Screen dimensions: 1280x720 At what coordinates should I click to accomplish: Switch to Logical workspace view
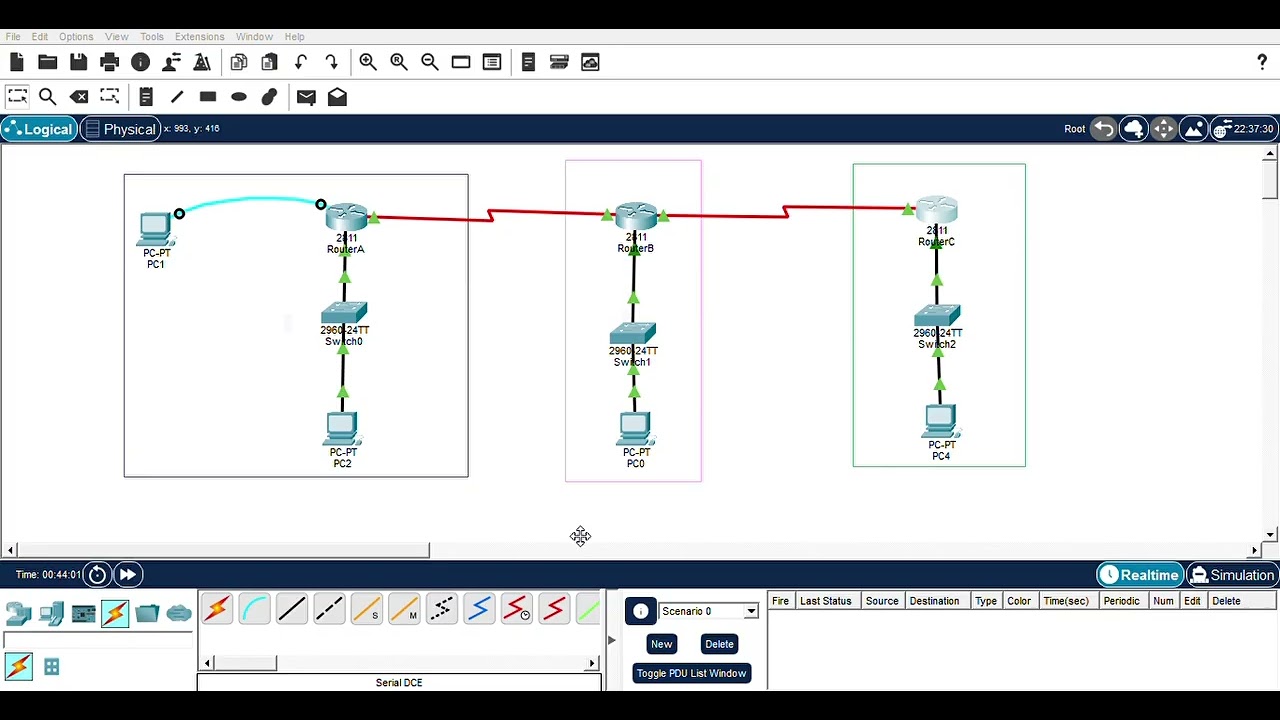(38, 129)
